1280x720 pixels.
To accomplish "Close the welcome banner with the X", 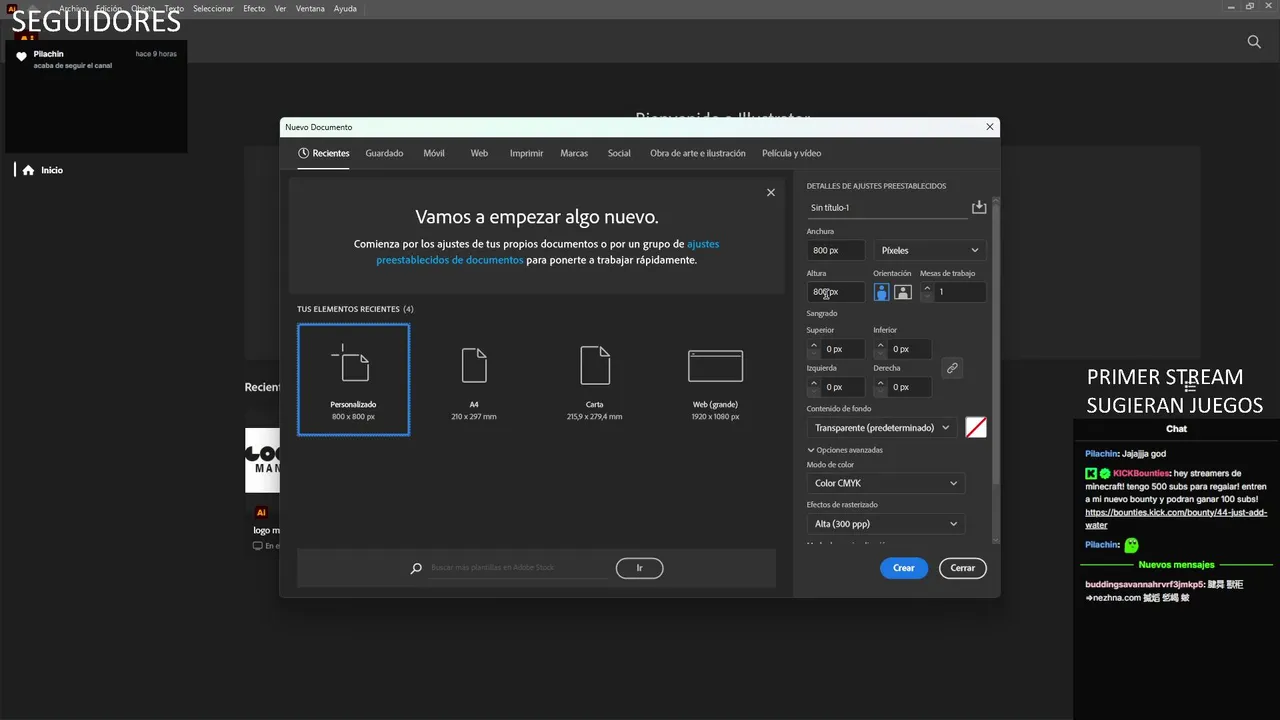I will (x=770, y=192).
